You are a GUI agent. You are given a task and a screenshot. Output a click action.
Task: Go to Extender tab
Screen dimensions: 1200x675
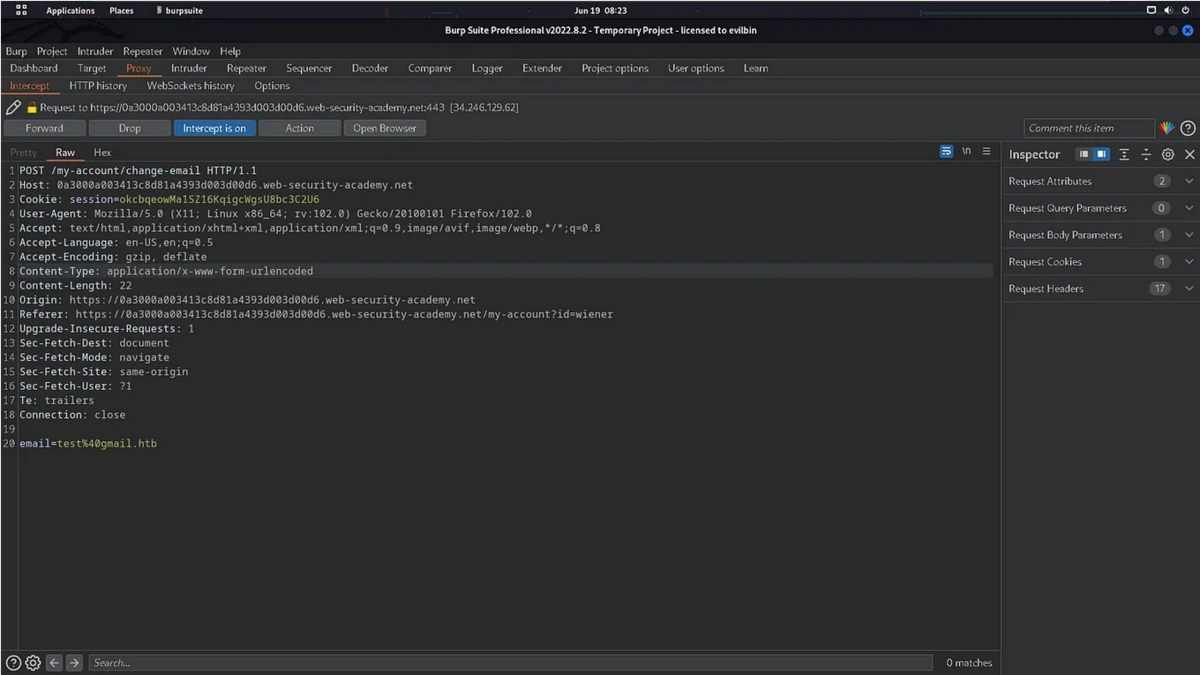click(x=542, y=68)
